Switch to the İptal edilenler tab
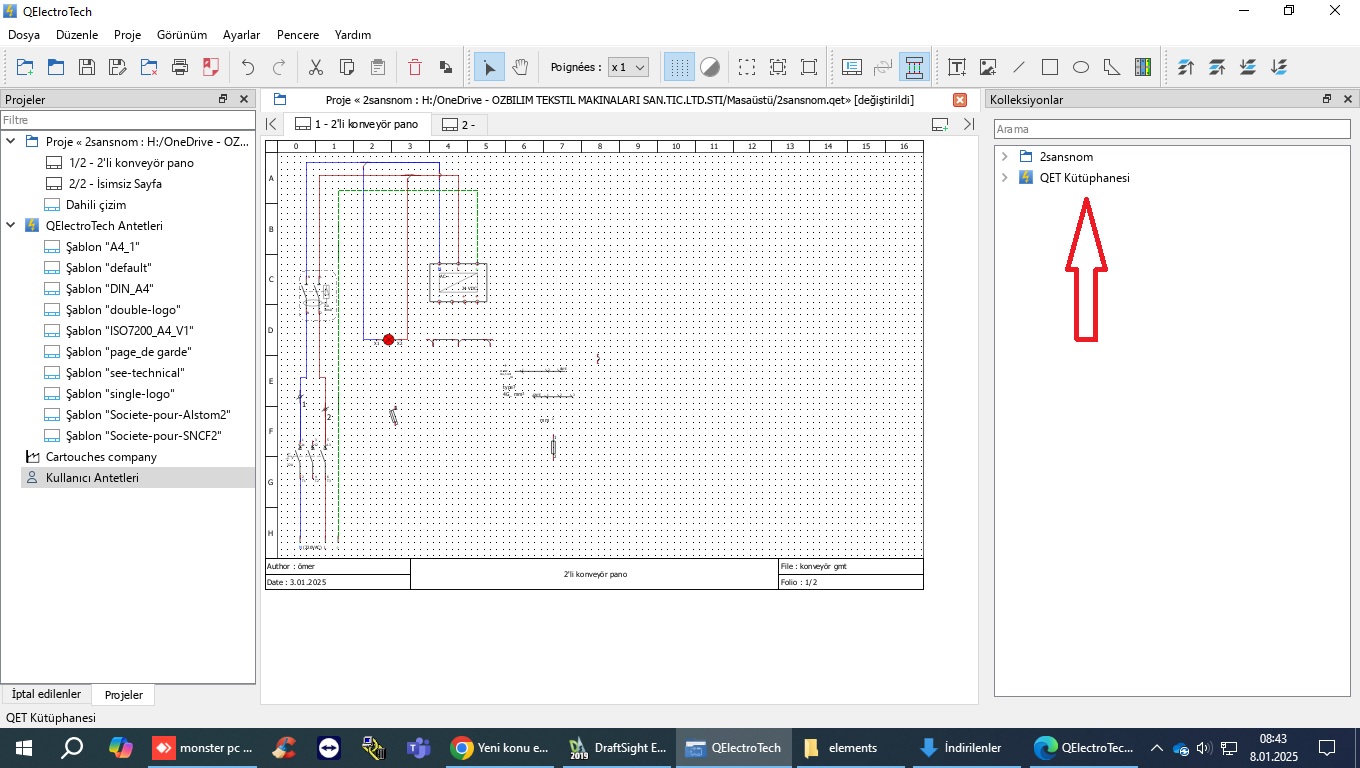1360x768 pixels. click(x=46, y=694)
